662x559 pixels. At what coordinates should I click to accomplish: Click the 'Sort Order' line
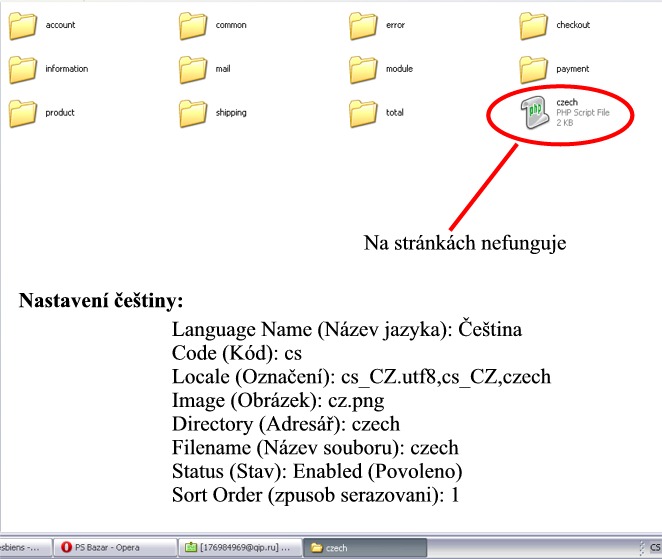pyautogui.click(x=315, y=495)
